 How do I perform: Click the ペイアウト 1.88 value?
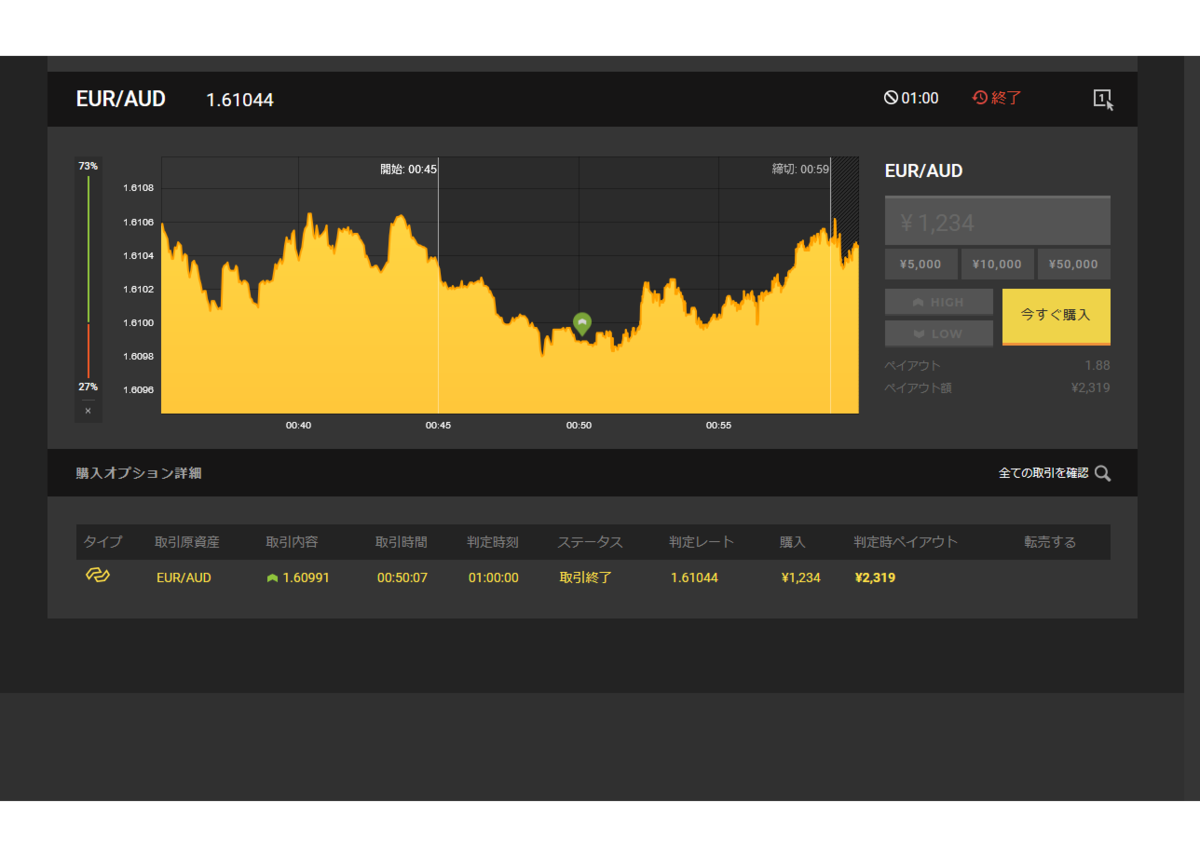tap(1097, 365)
